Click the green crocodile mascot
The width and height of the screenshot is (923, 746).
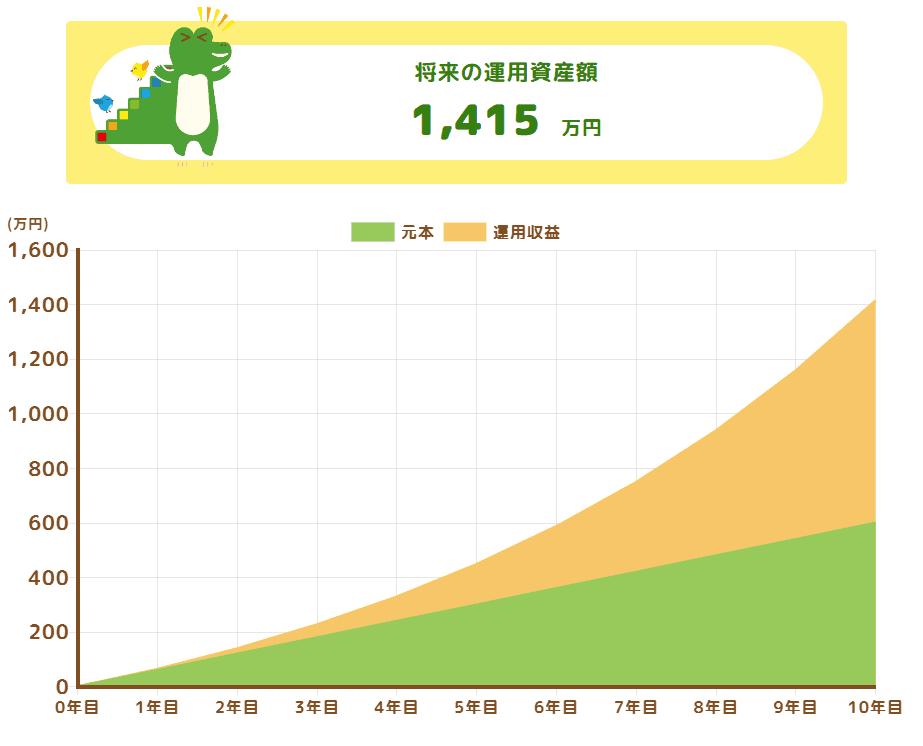click(195, 95)
